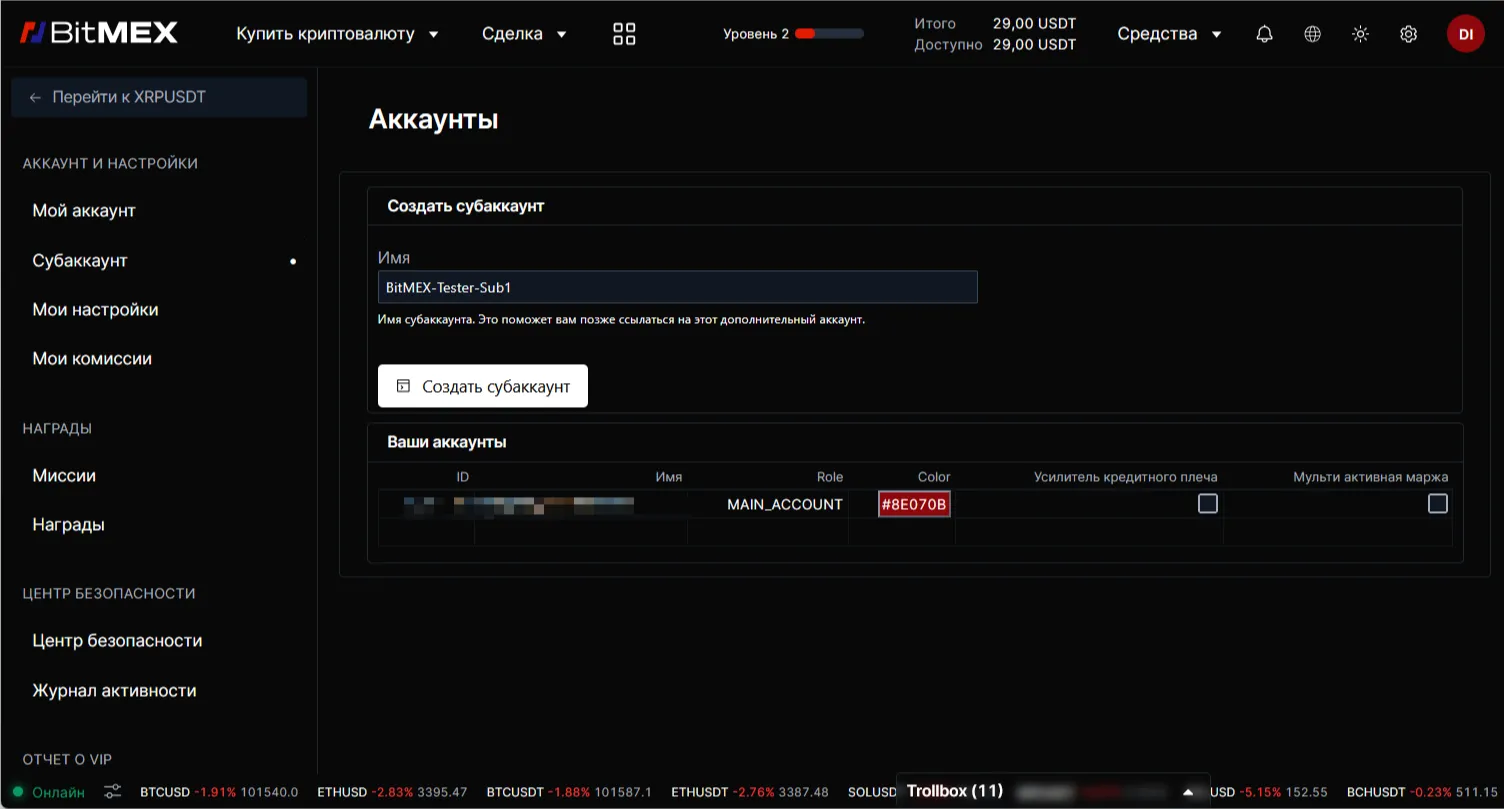Image resolution: width=1504 pixels, height=809 pixels.
Task: Open Центр безопасности sidebar item
Action: pyautogui.click(x=117, y=641)
